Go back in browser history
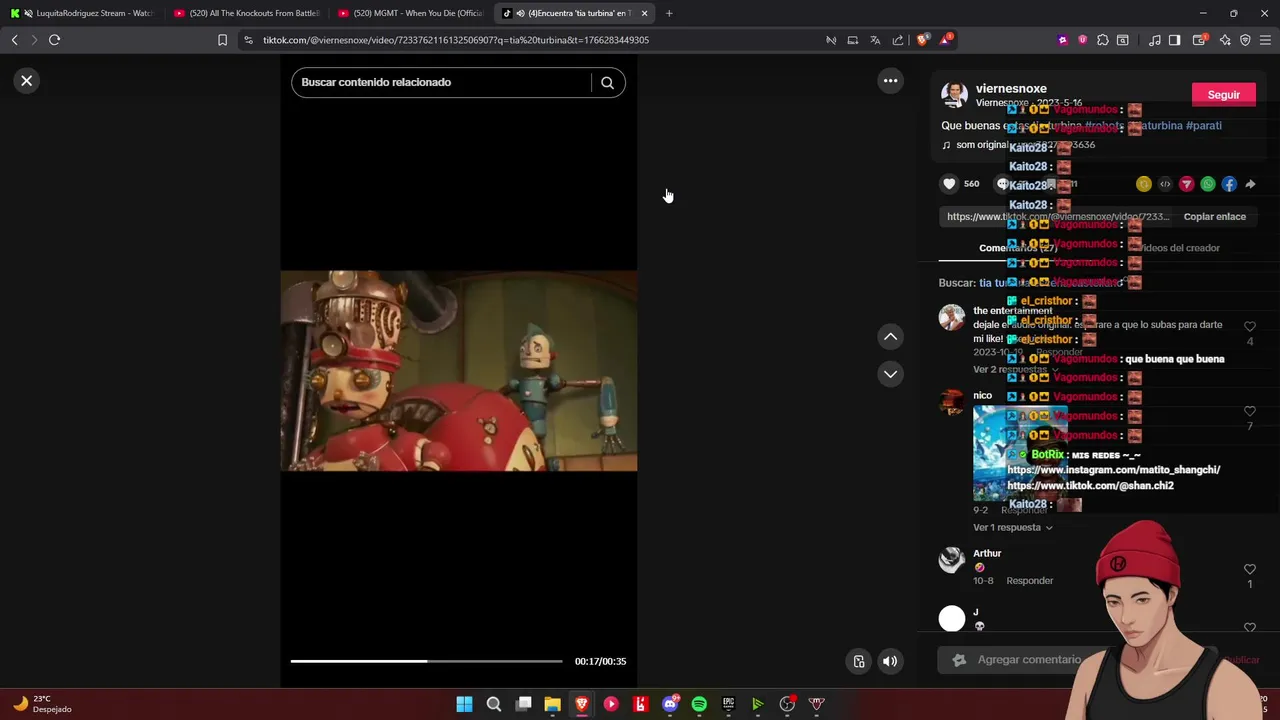 14,40
